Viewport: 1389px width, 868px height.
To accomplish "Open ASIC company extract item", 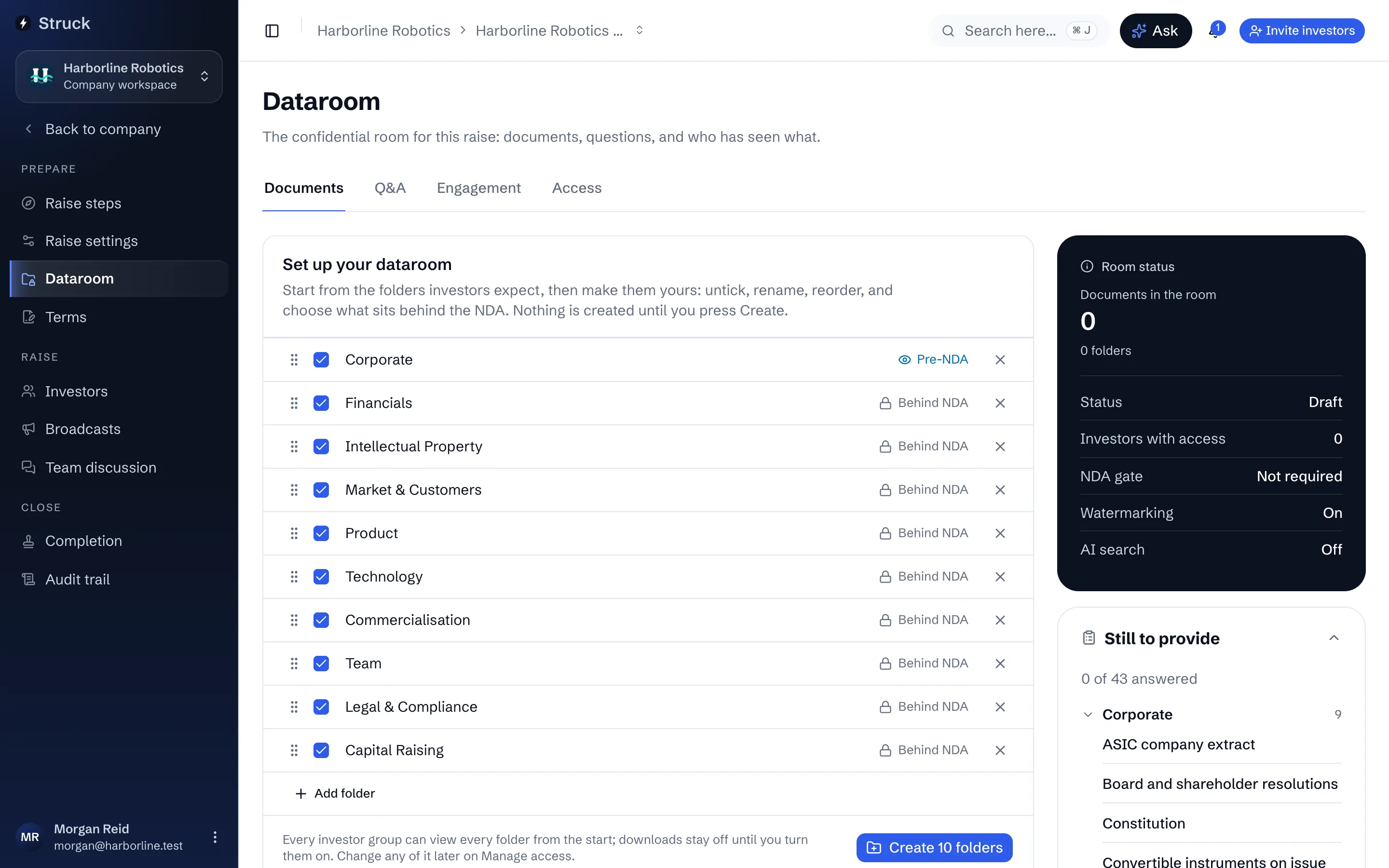I will click(x=1178, y=745).
